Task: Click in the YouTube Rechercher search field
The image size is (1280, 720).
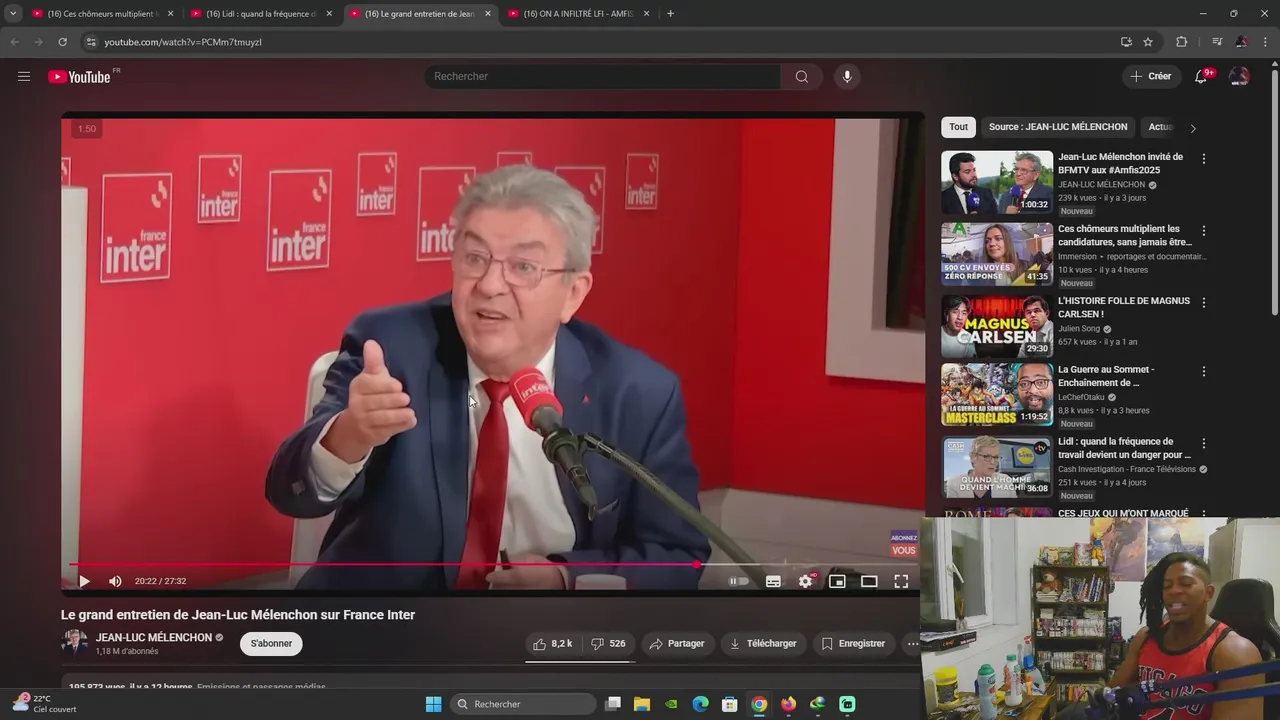Action: [603, 77]
